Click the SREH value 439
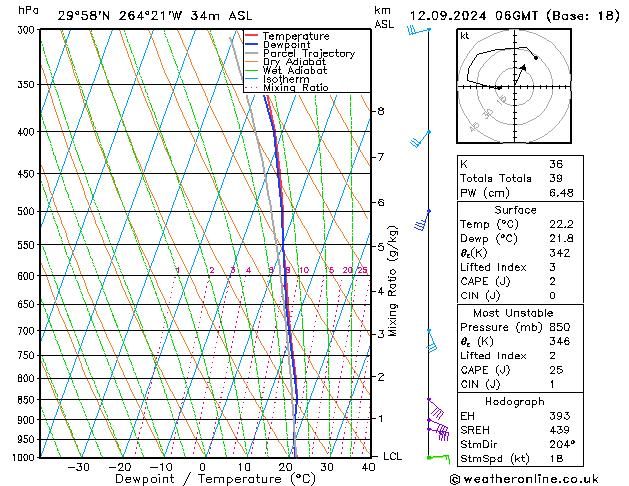This screenshot has height=486, width=629. coord(560,430)
